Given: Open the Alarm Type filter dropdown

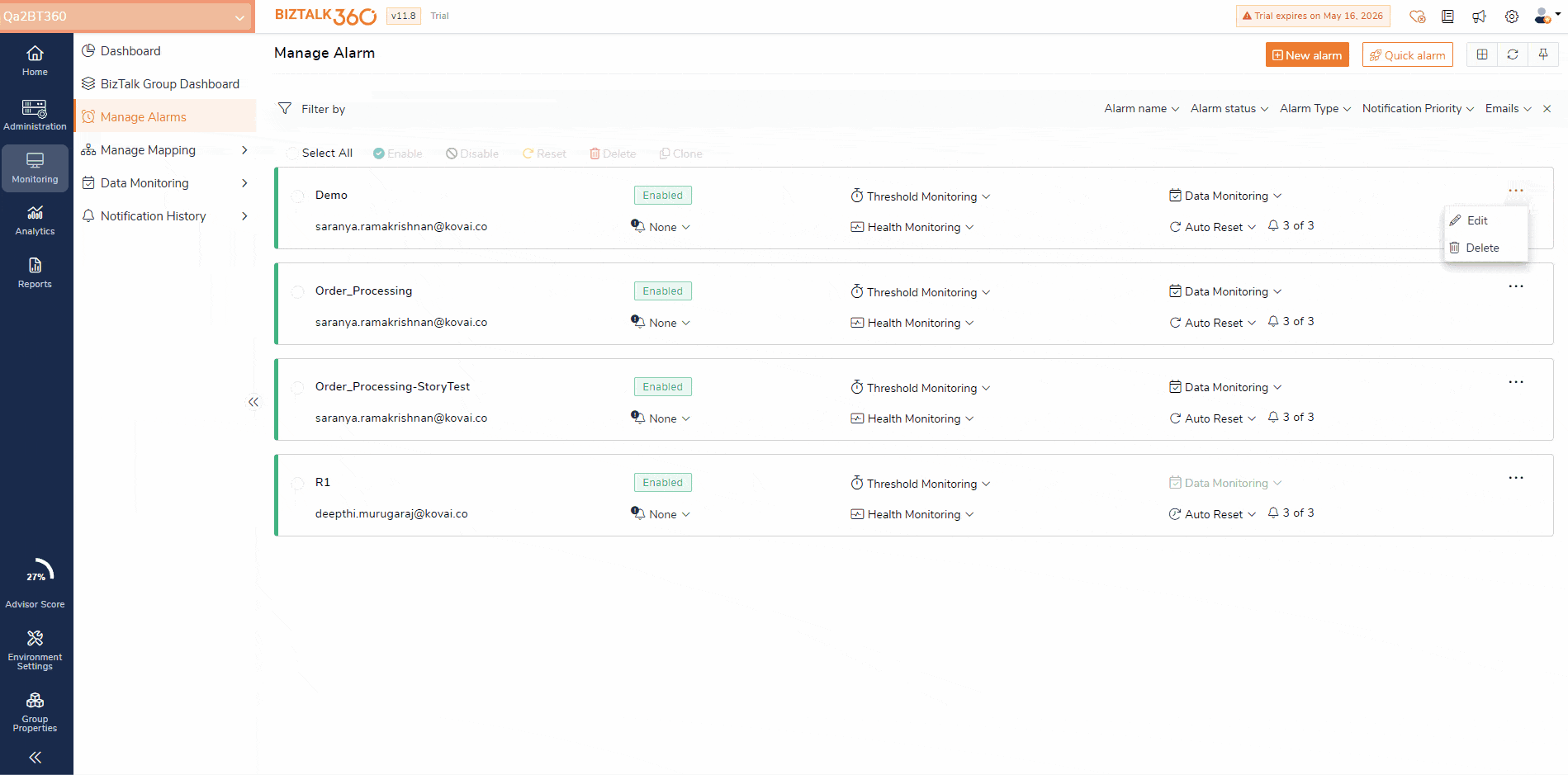Looking at the screenshot, I should pyautogui.click(x=1315, y=109).
